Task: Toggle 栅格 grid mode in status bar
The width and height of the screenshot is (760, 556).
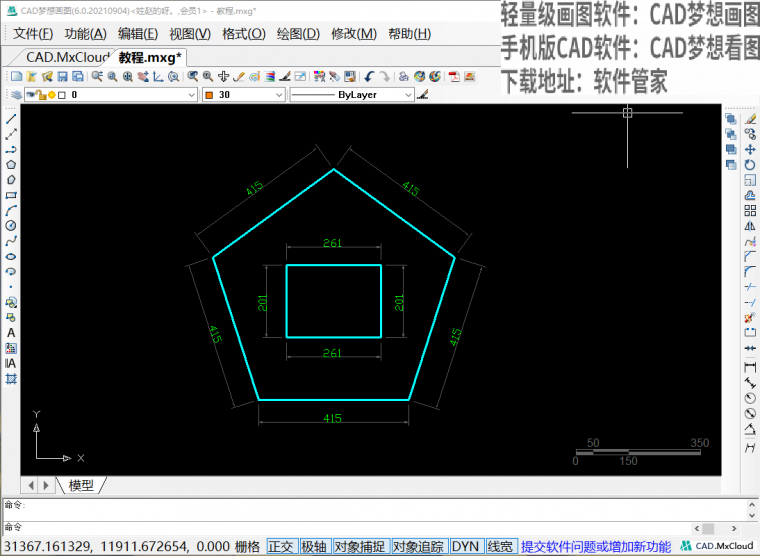Action: pyautogui.click(x=247, y=547)
